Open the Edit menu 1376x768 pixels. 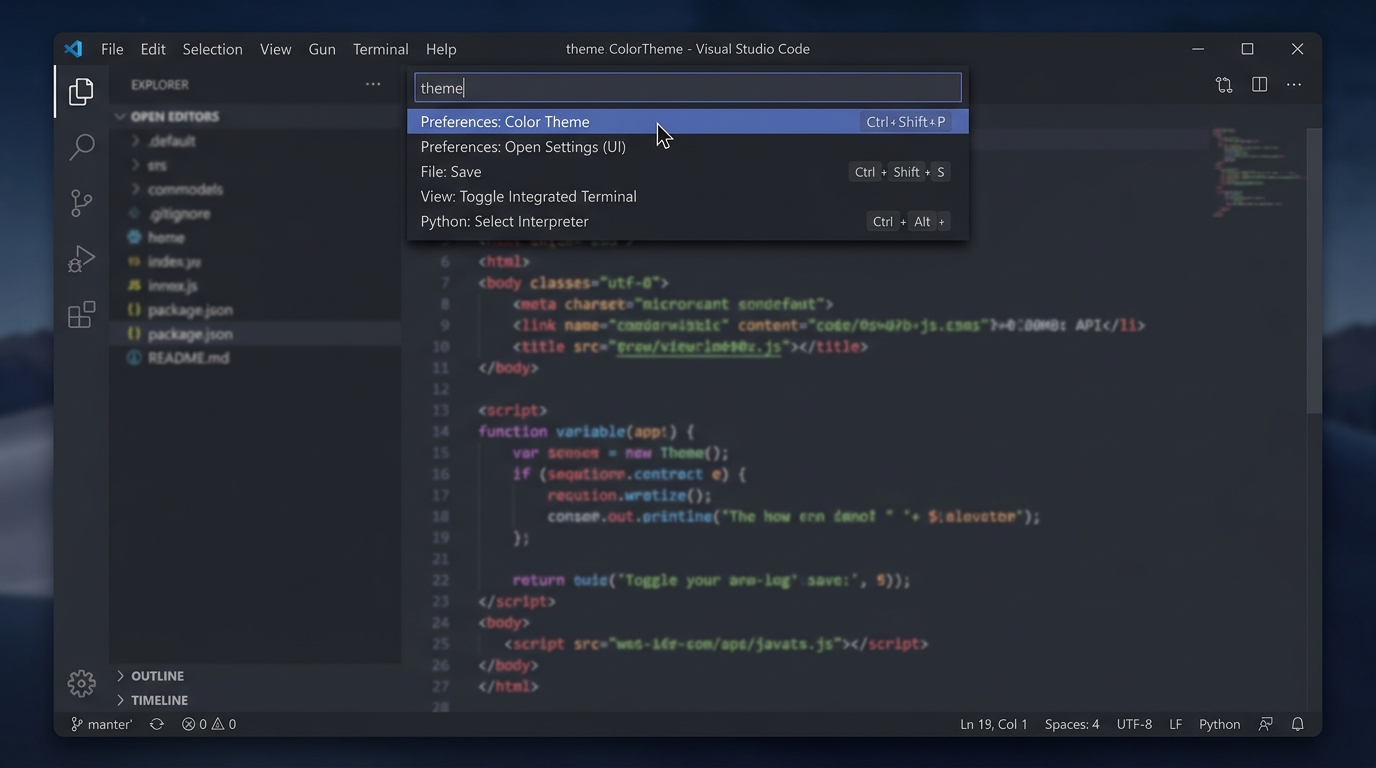(153, 49)
